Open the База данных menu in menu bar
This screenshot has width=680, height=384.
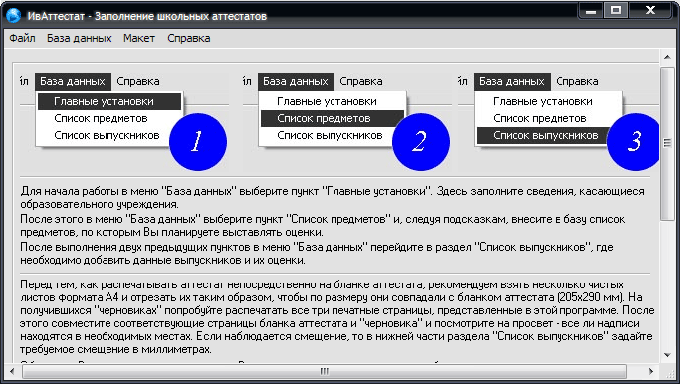click(x=79, y=38)
